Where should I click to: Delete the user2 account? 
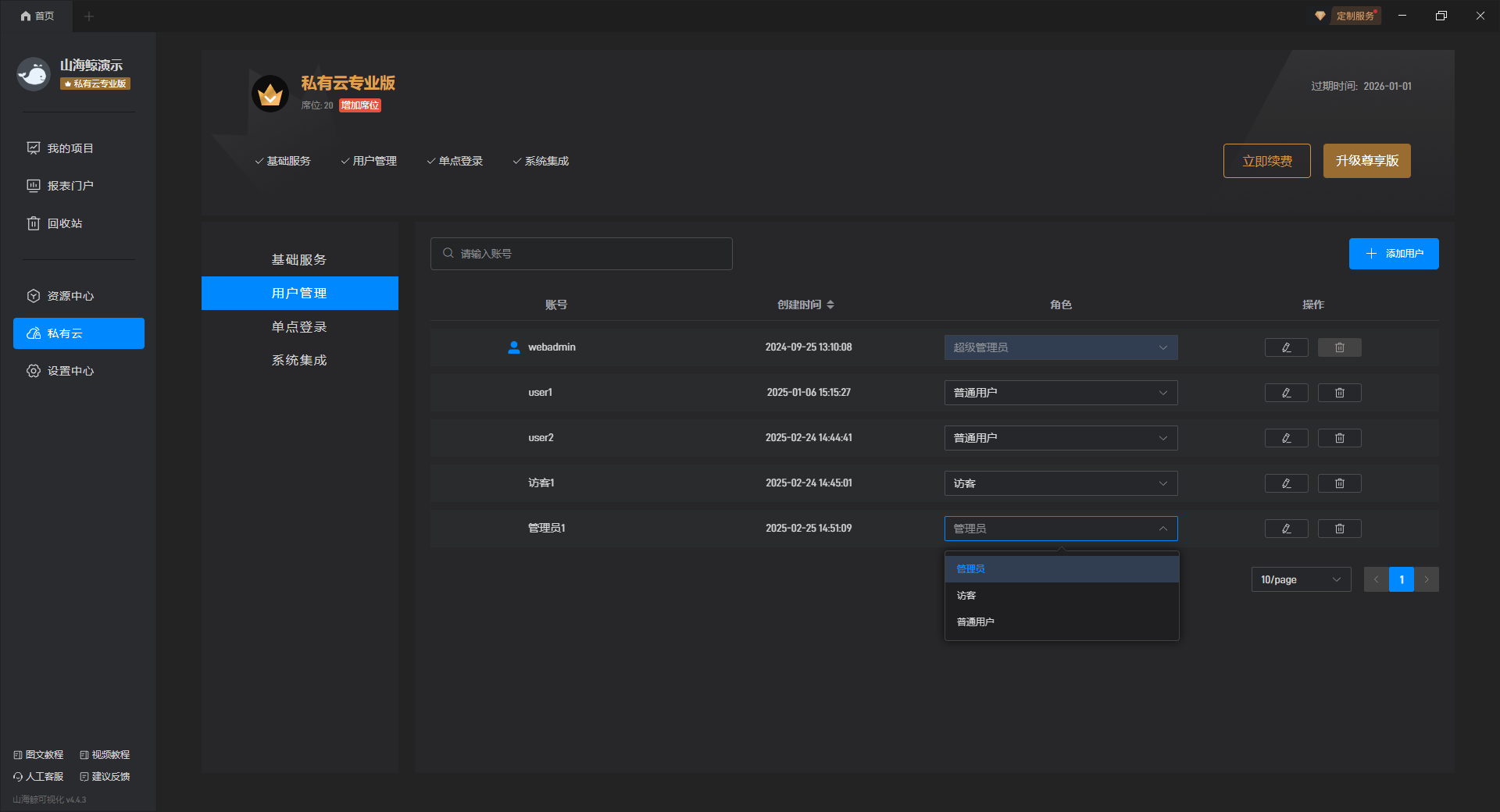coord(1339,438)
